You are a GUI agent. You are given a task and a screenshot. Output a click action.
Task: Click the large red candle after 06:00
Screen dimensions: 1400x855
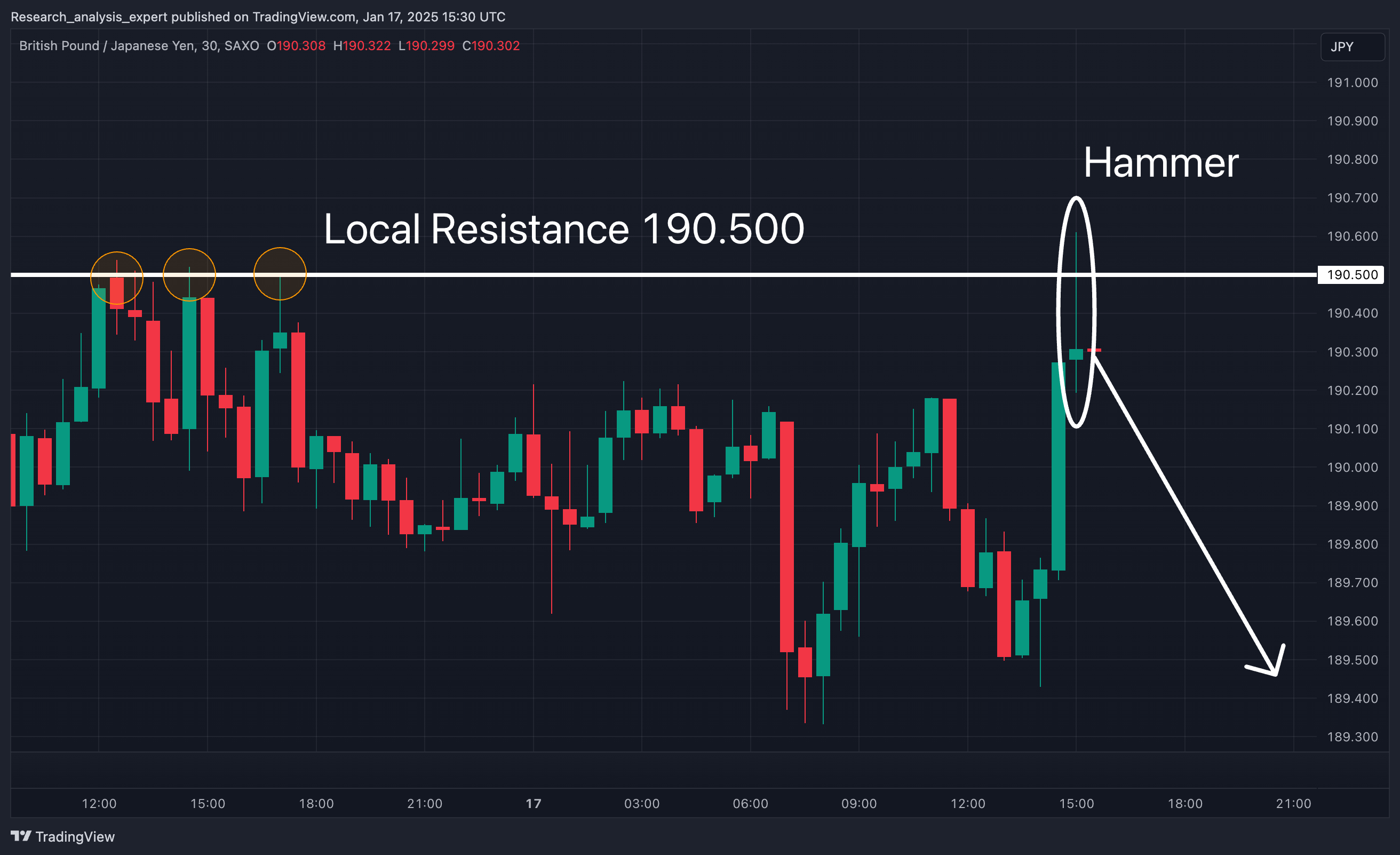tap(787, 537)
